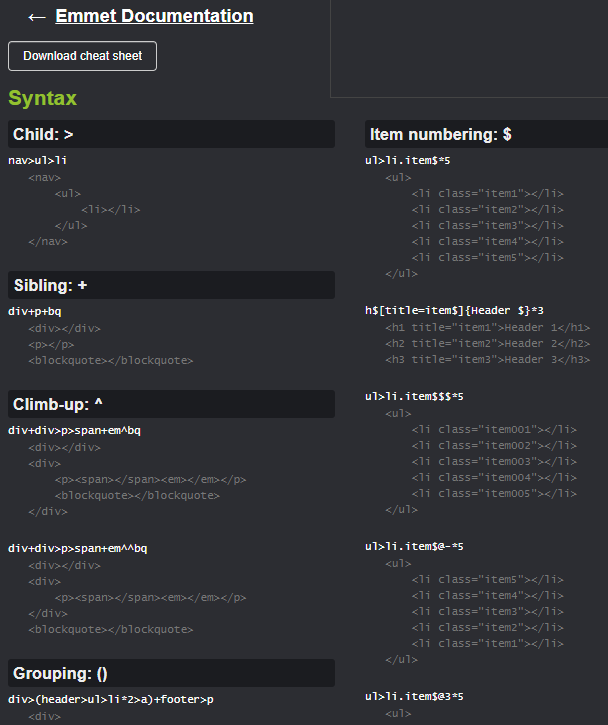Click the Grouping: () section header
This screenshot has height=725, width=608.
pyautogui.click(x=172, y=673)
